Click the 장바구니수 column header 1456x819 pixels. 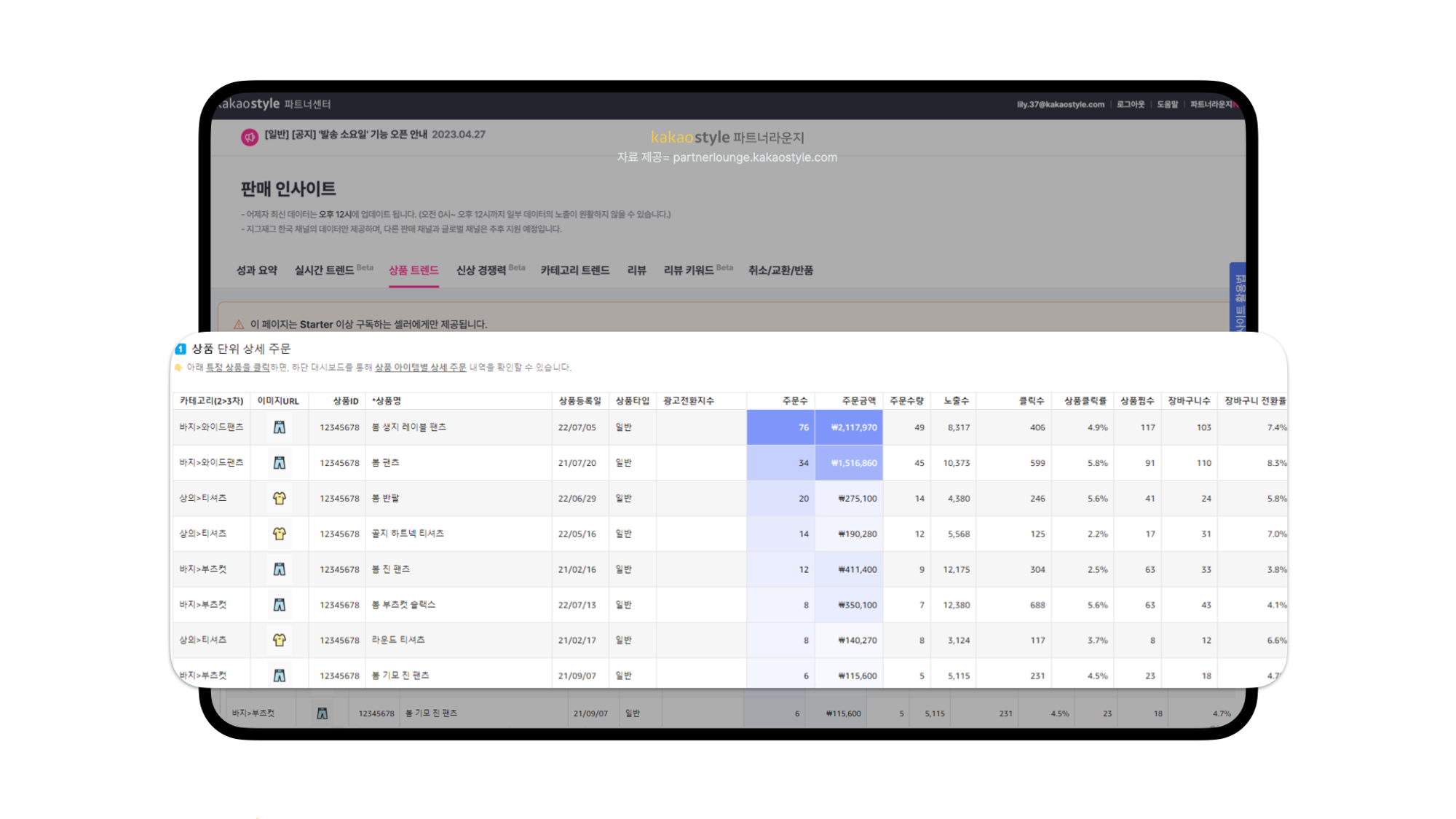tap(1189, 401)
